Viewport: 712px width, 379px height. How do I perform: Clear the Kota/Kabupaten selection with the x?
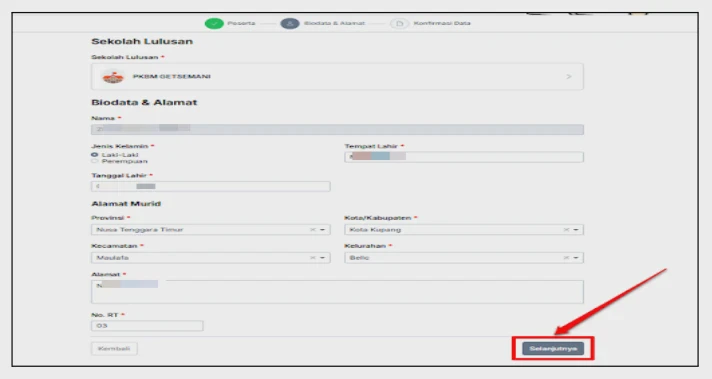click(566, 230)
